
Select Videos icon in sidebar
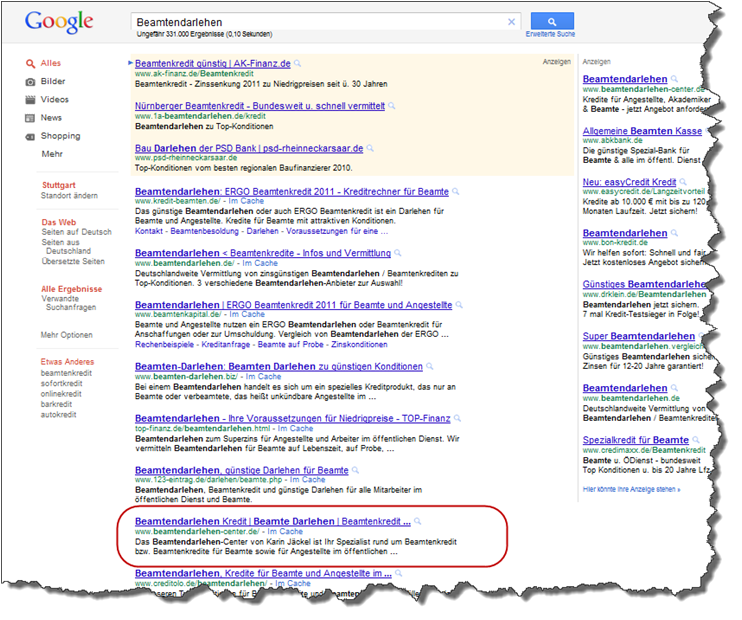[30, 100]
